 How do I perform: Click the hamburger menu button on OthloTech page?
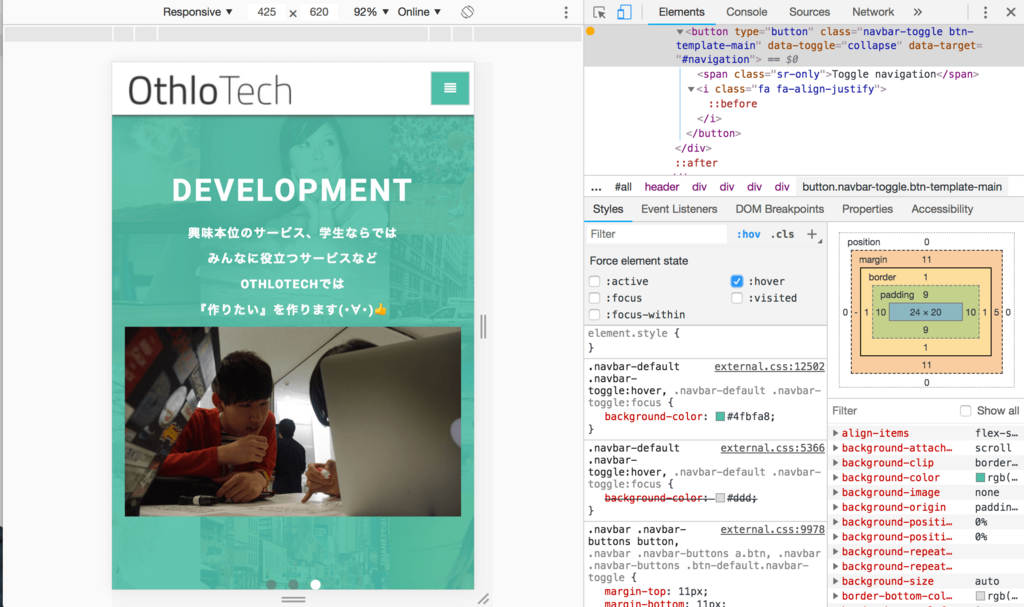(450, 88)
